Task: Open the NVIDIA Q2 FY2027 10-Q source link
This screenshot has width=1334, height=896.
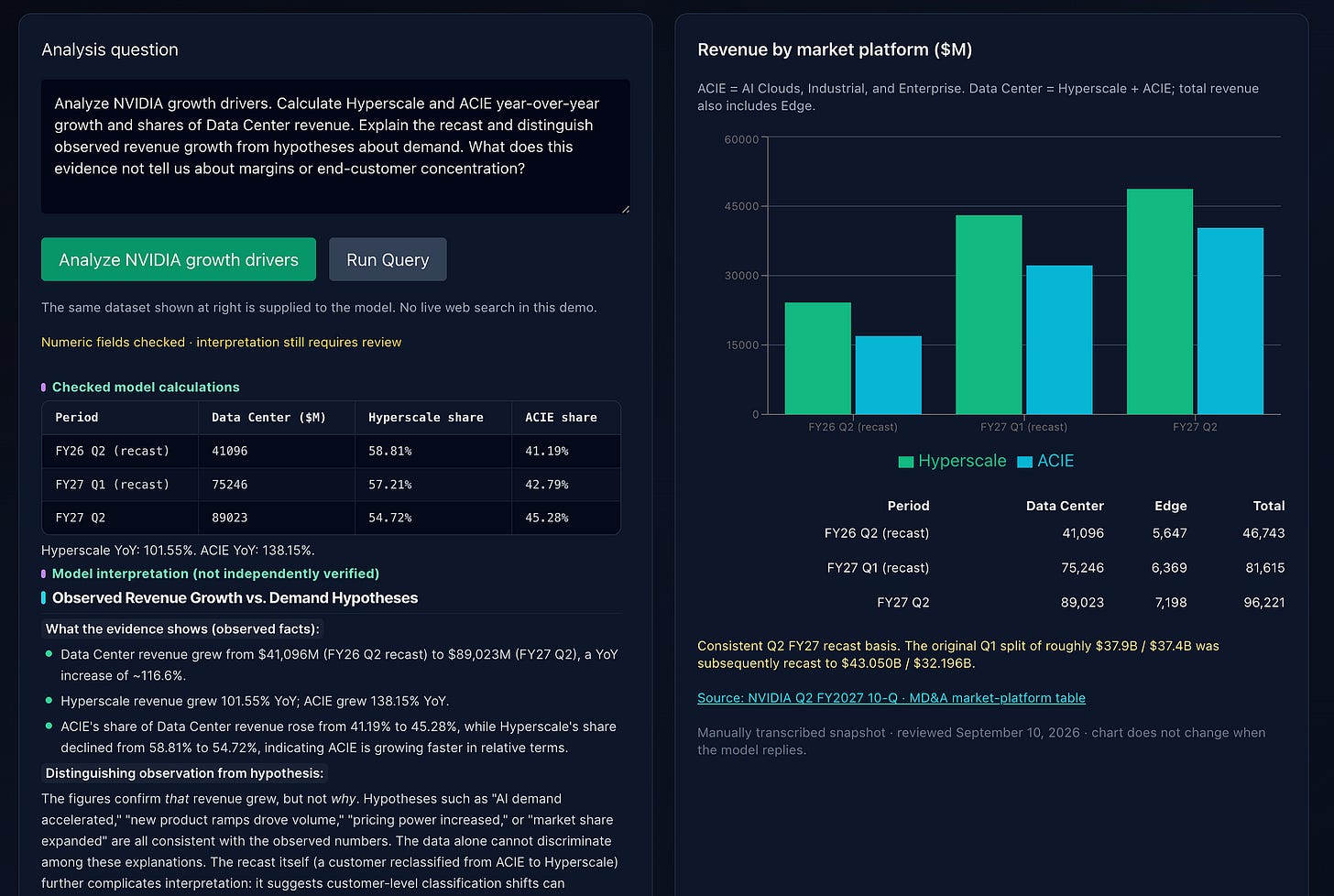Action: tap(891, 698)
